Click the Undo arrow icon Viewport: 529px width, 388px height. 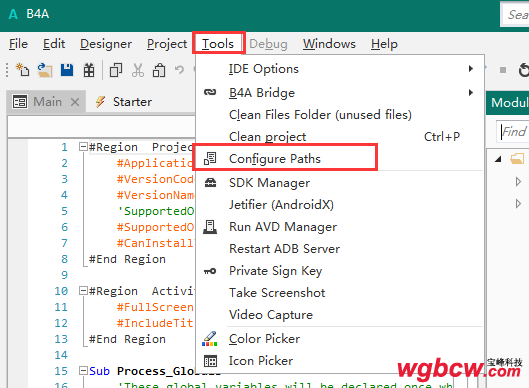coord(179,70)
